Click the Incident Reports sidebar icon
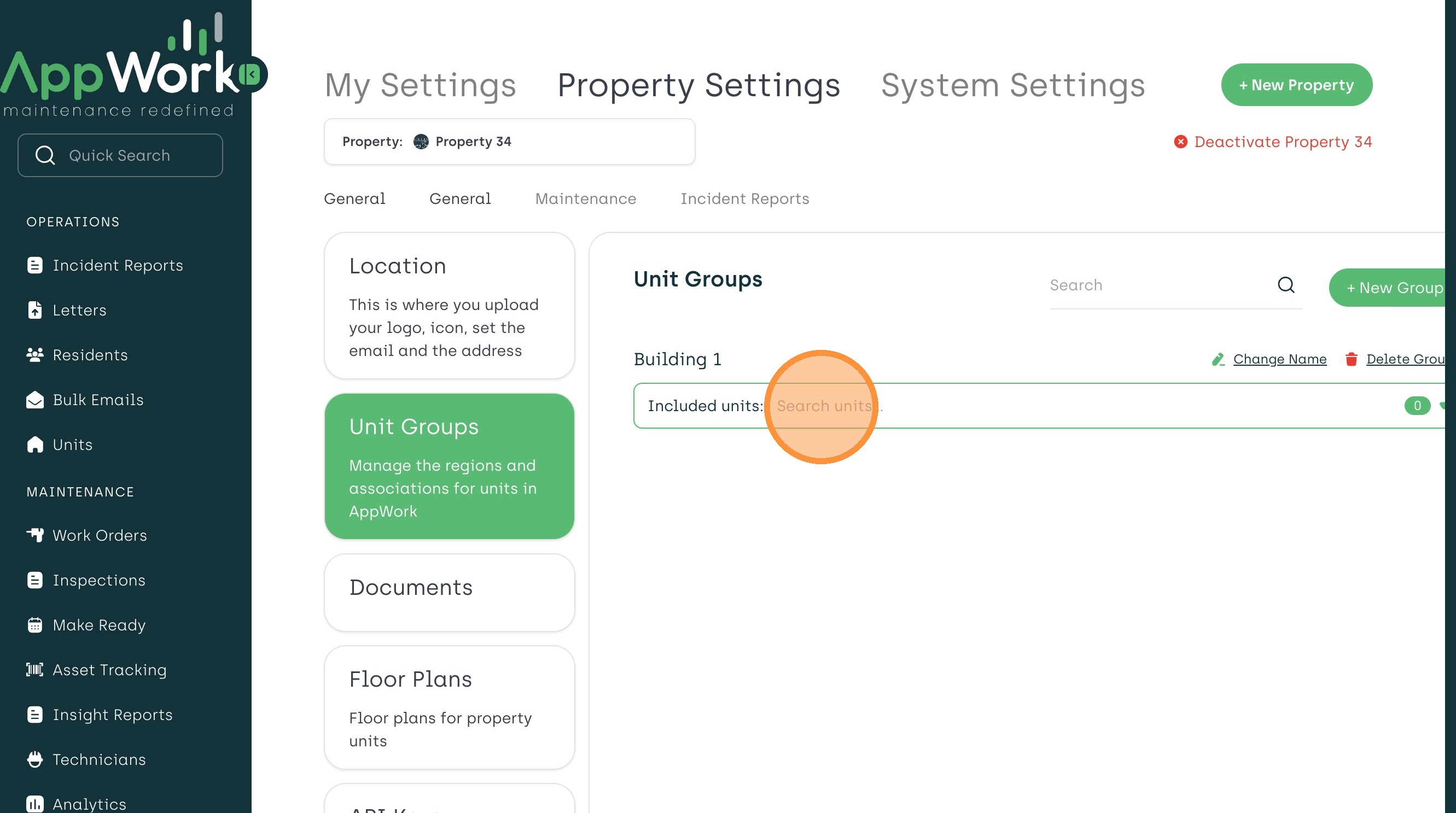Viewport: 1456px width, 813px height. click(x=35, y=265)
